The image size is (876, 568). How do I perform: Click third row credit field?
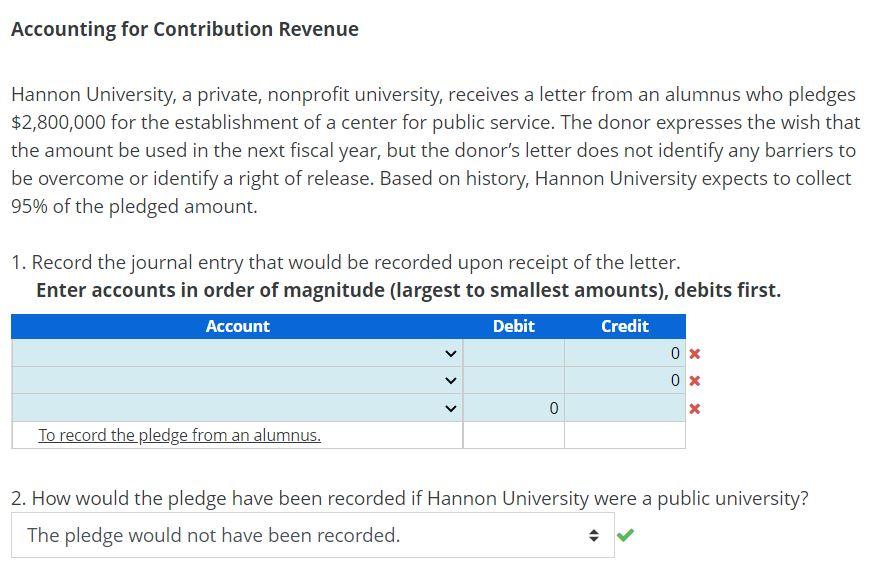pyautogui.click(x=625, y=408)
